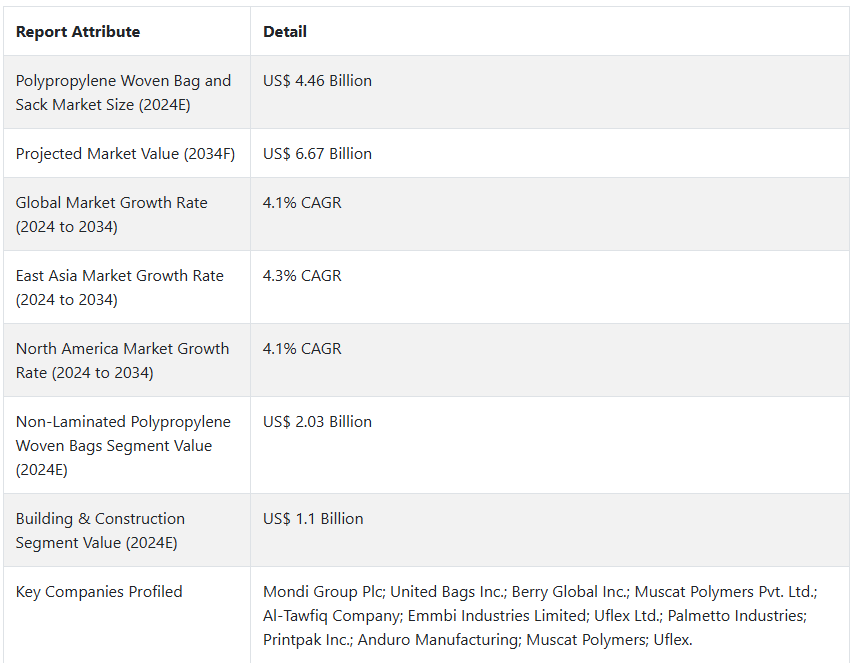Click the Detail column header
Viewport: 853px width, 663px height.
click(285, 32)
